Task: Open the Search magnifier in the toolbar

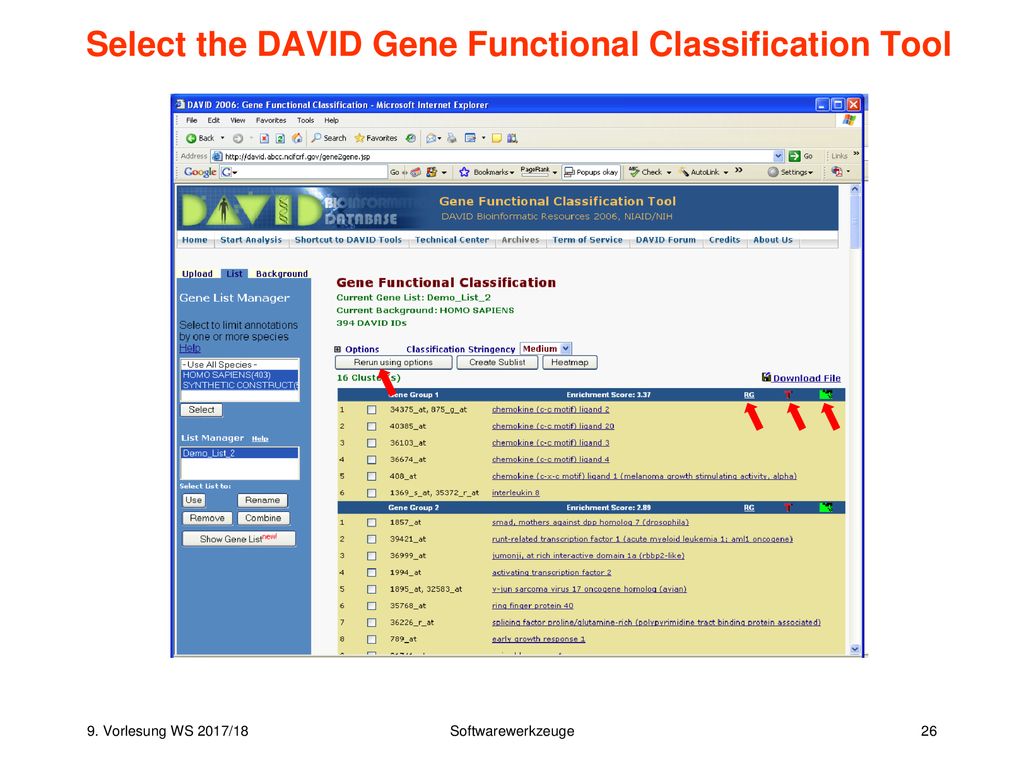Action: coord(316,138)
